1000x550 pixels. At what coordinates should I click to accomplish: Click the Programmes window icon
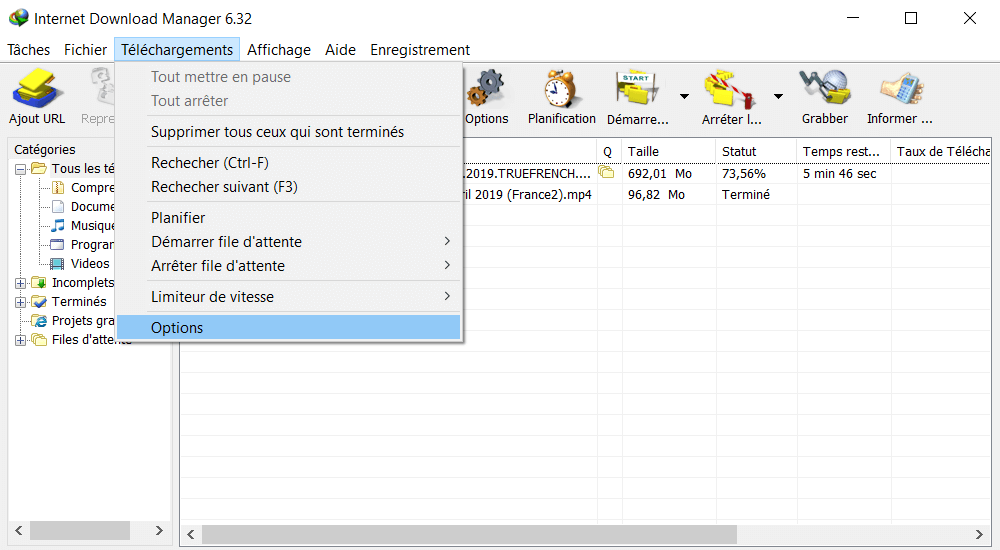(x=57, y=244)
